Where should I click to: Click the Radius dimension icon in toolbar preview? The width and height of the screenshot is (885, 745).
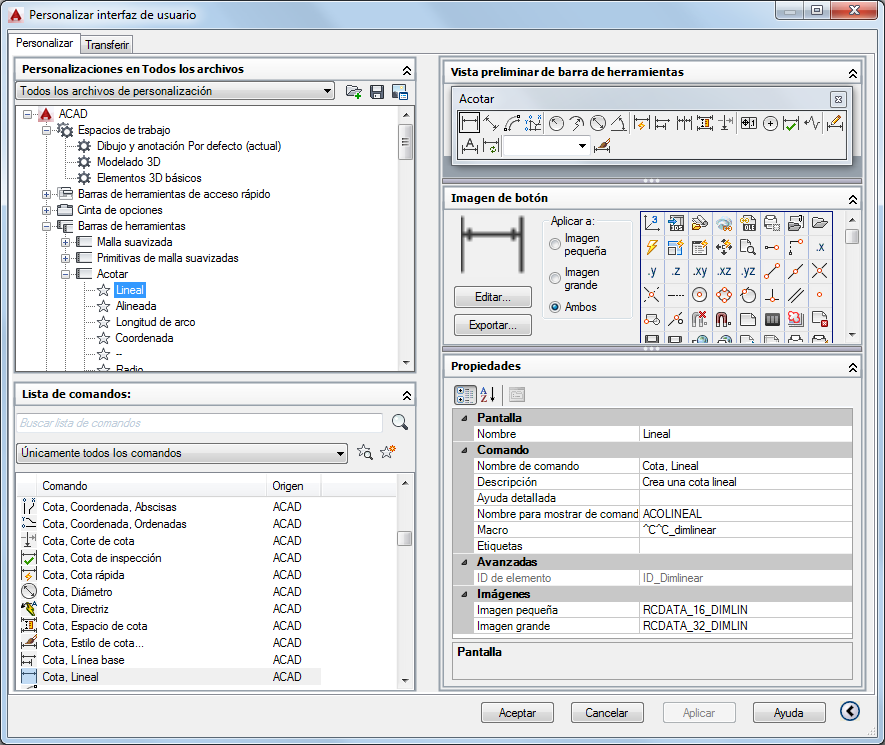(x=557, y=122)
